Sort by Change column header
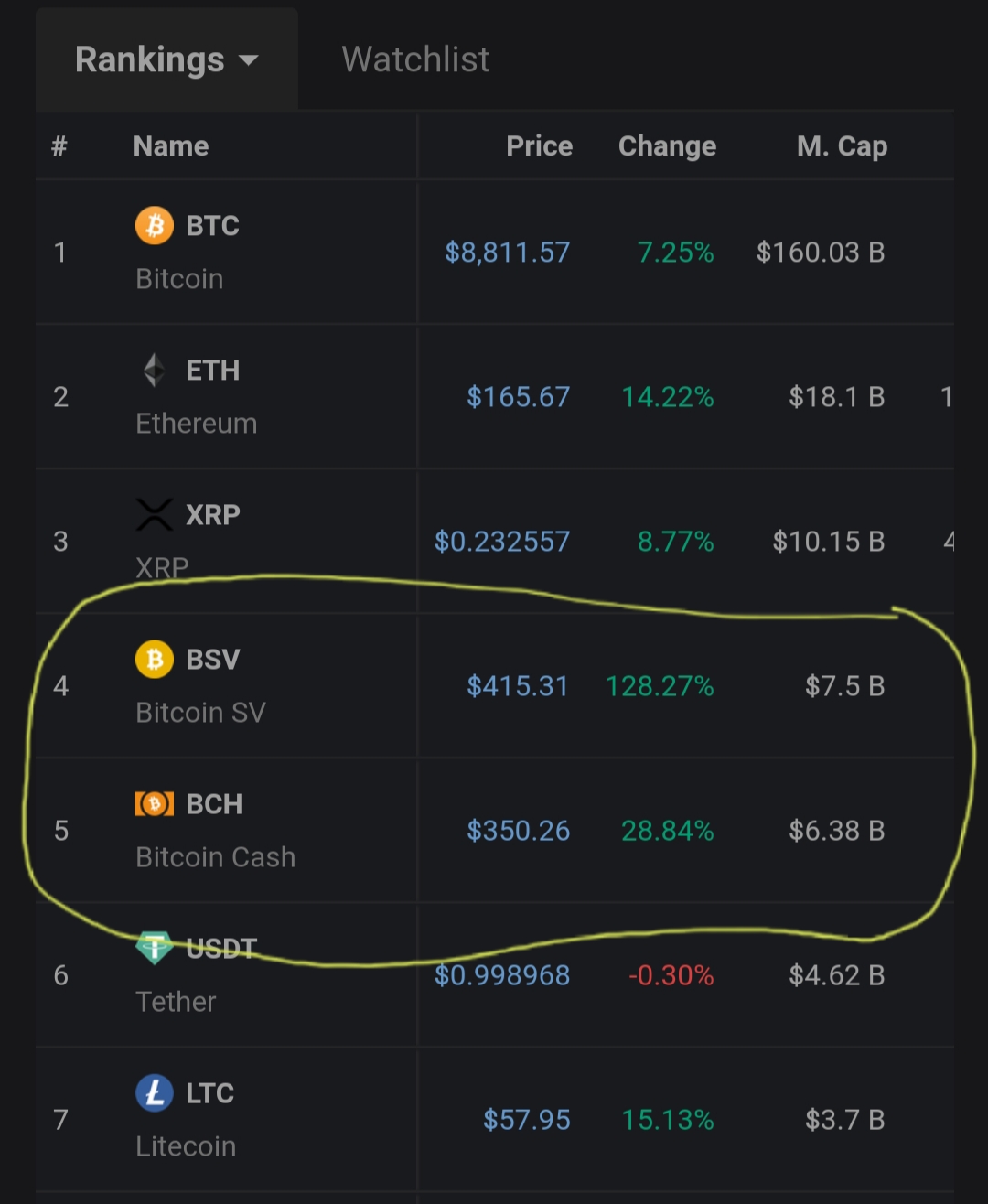The width and height of the screenshot is (988, 1204). click(x=667, y=146)
